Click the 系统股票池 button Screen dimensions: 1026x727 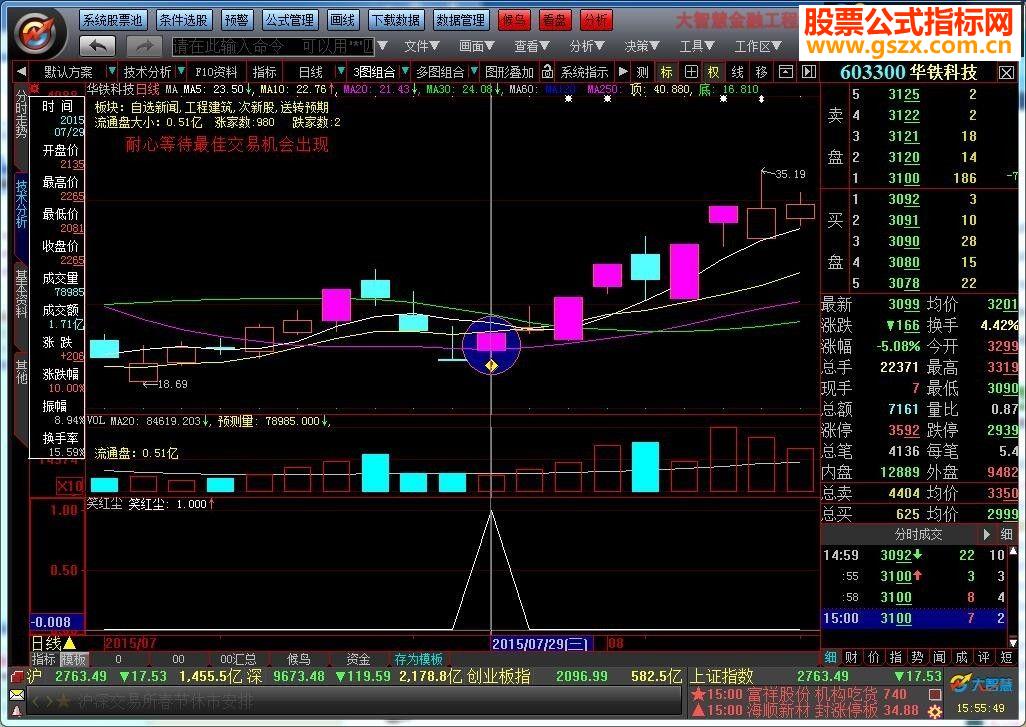[x=113, y=20]
